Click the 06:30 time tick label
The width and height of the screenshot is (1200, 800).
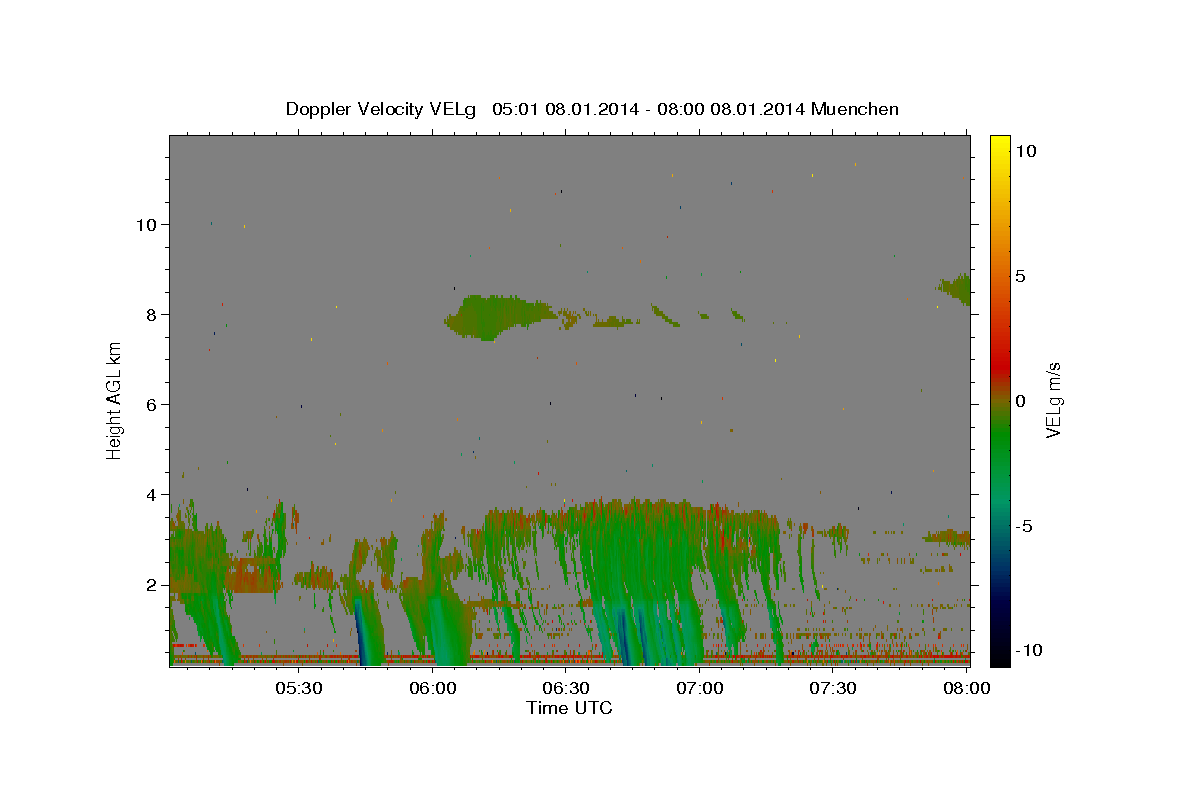pyautogui.click(x=565, y=688)
